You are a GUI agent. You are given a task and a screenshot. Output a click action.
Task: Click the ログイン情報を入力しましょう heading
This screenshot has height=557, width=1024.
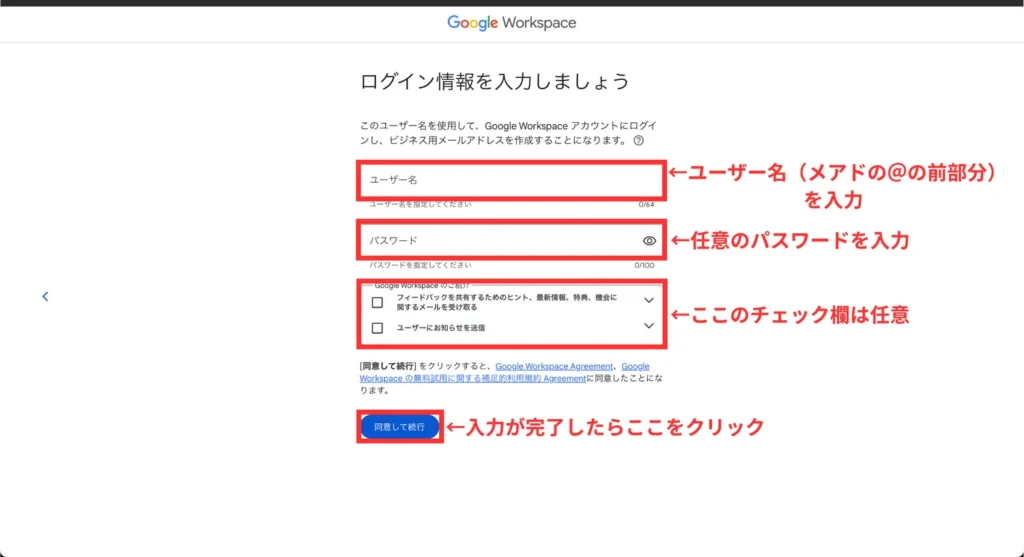click(x=494, y=81)
